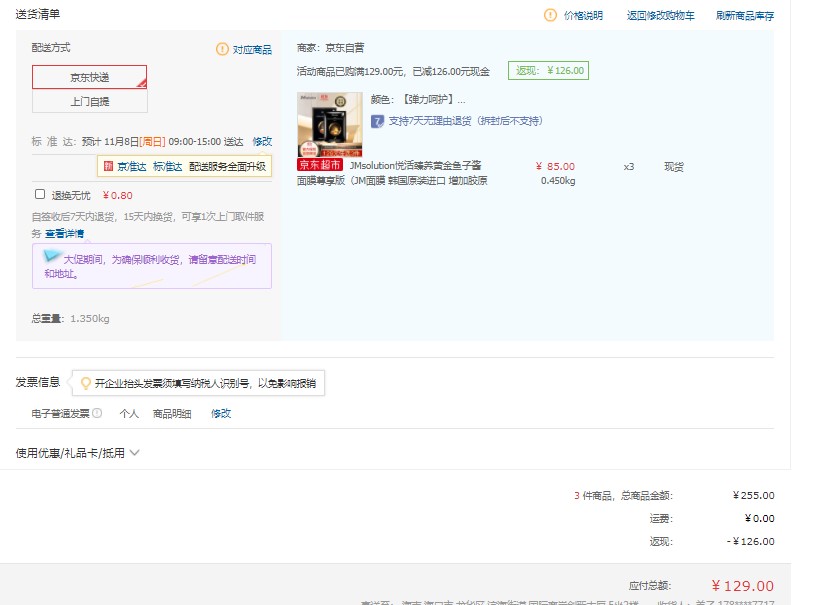Click the red 京东超市 badge
The width and height of the screenshot is (839, 605).
coord(319,165)
